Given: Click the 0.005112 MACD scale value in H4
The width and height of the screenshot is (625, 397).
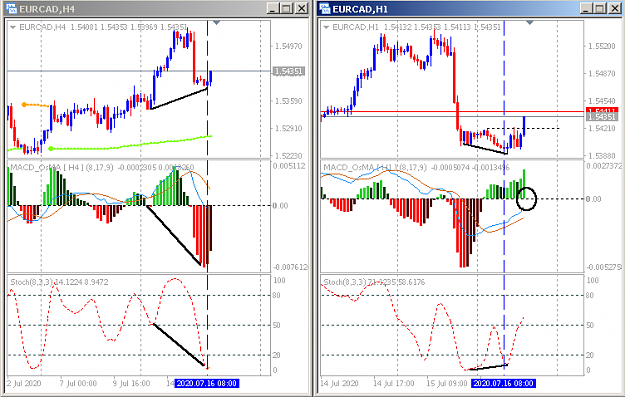Looking at the screenshot, I should click(289, 166).
